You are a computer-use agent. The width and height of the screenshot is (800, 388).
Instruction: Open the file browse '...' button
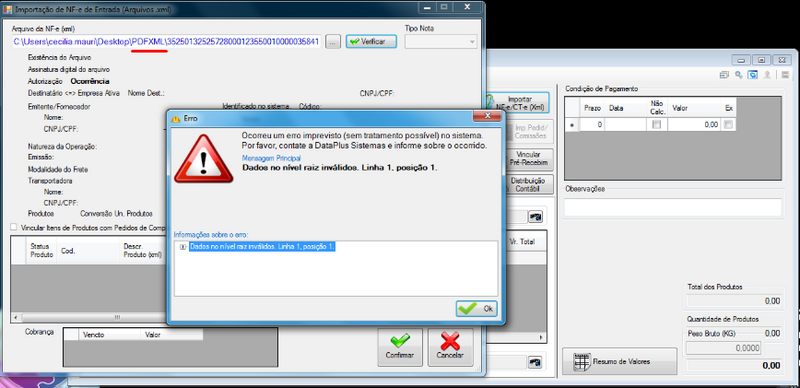pyautogui.click(x=333, y=42)
